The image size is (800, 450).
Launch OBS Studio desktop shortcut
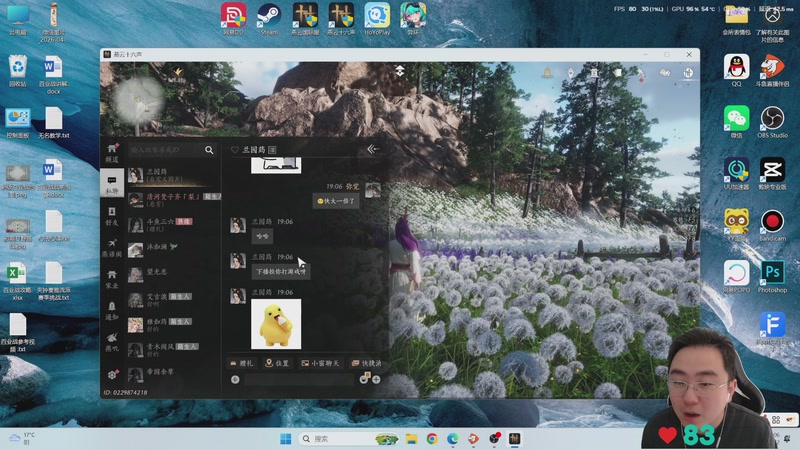(772, 122)
